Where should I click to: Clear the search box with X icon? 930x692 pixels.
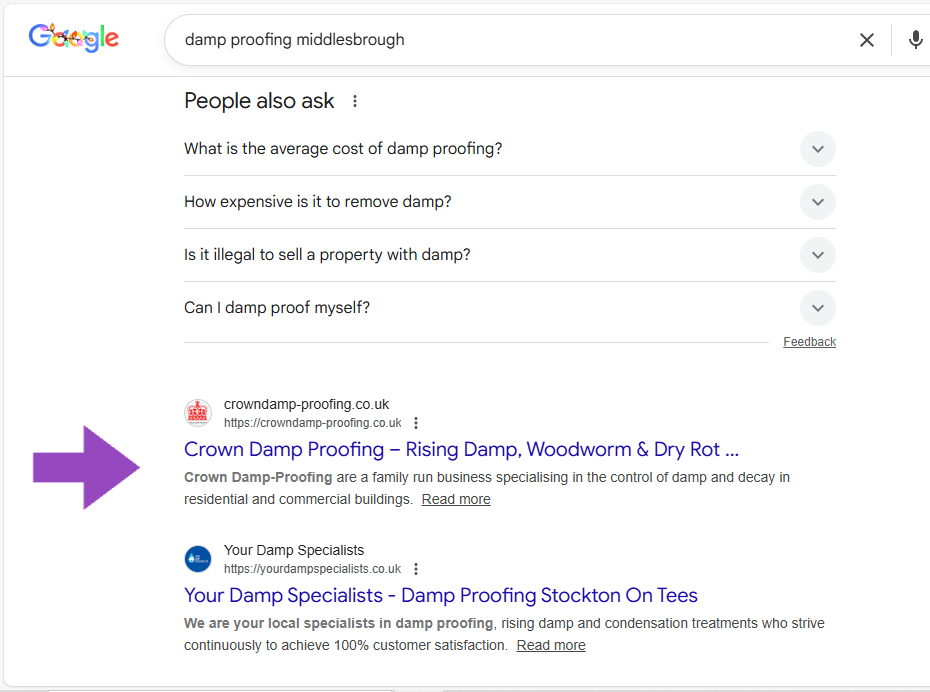(x=866, y=40)
